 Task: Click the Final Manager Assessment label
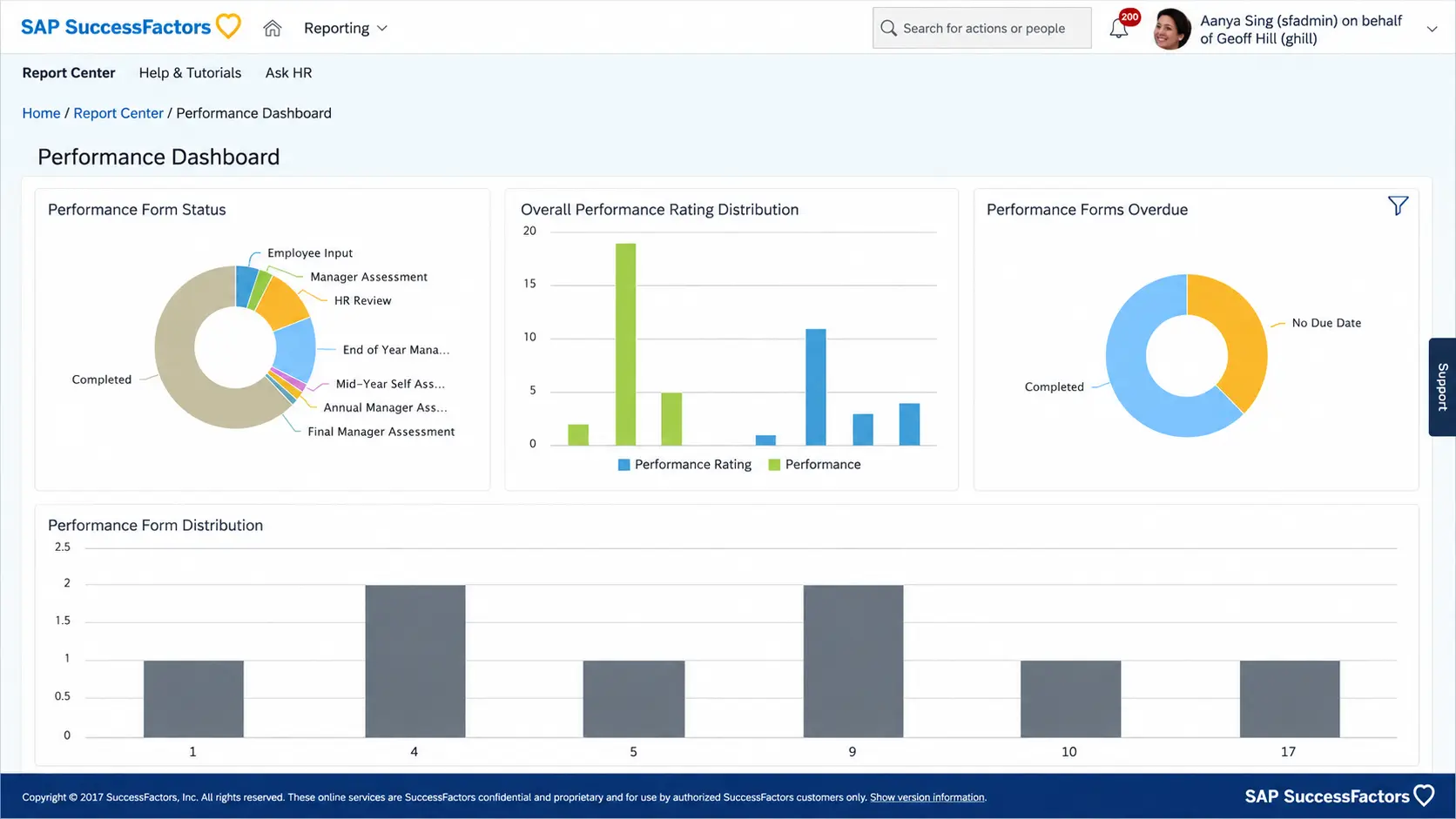(381, 432)
